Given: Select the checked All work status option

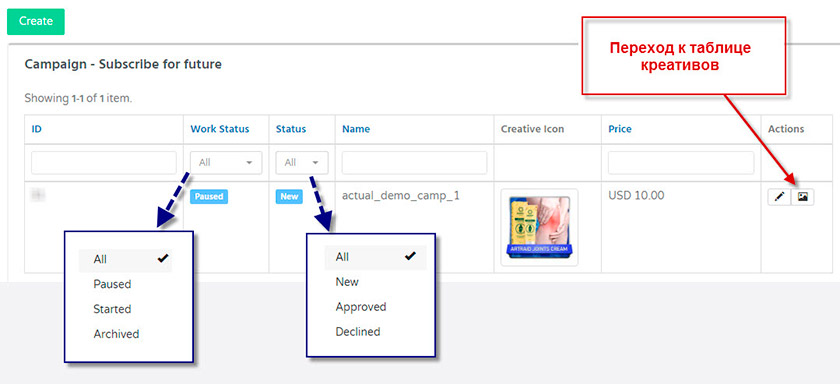Looking at the screenshot, I should point(125,259).
